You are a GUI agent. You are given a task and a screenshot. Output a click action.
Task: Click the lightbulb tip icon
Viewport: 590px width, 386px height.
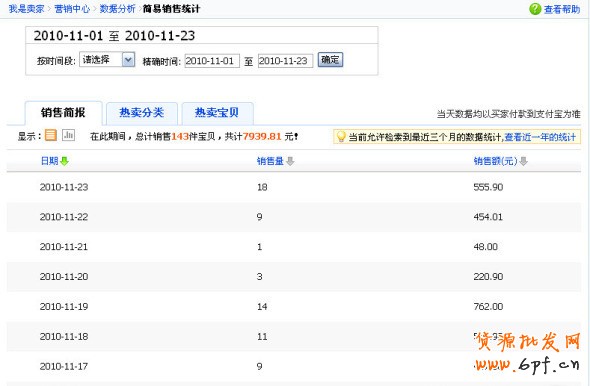[x=341, y=136]
